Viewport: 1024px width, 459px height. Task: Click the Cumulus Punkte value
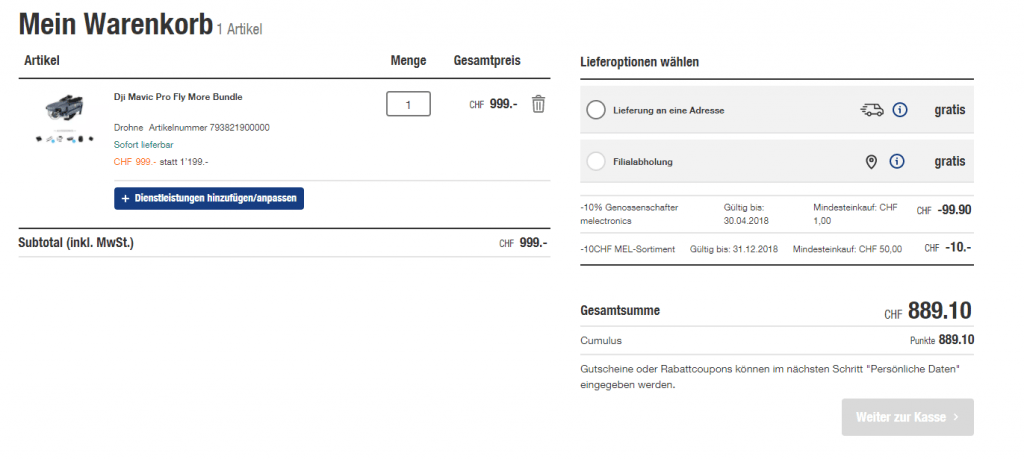955,340
